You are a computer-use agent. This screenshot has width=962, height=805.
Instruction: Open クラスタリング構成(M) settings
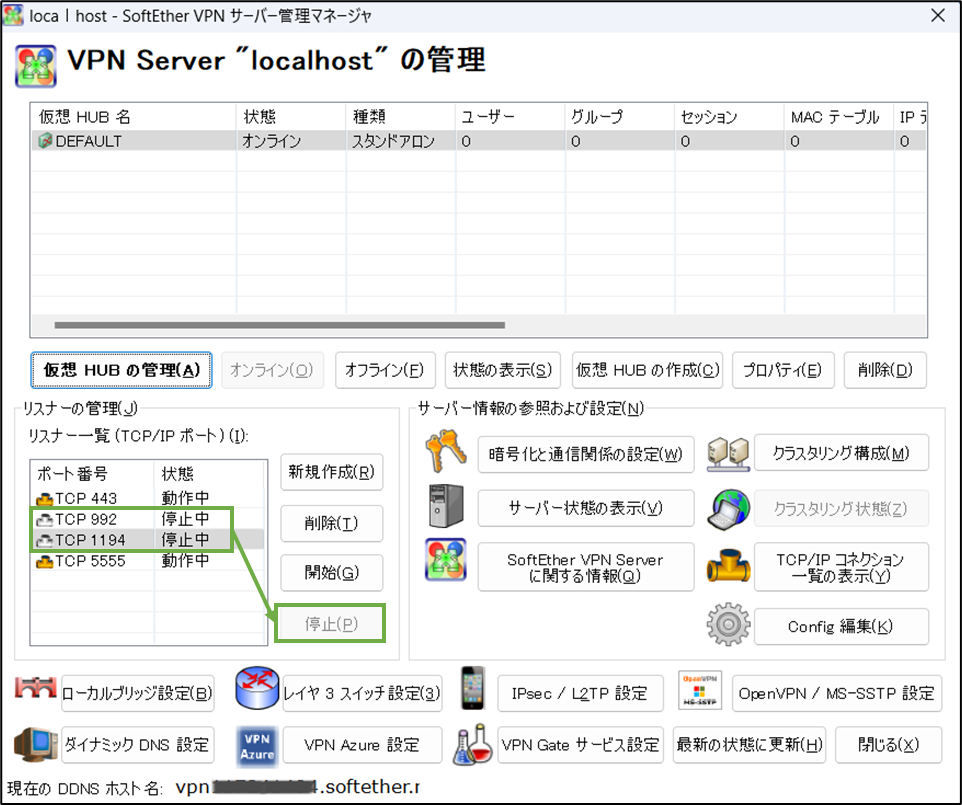[x=841, y=453]
